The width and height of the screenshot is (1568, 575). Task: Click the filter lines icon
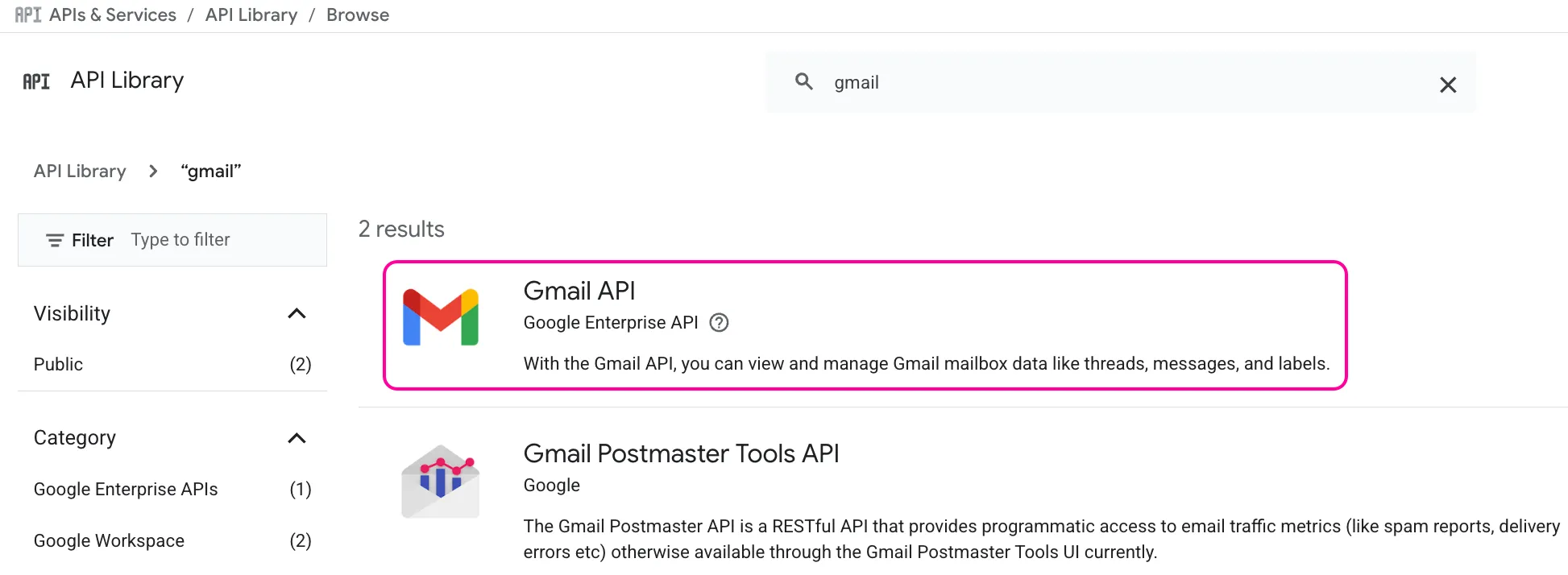tap(55, 240)
